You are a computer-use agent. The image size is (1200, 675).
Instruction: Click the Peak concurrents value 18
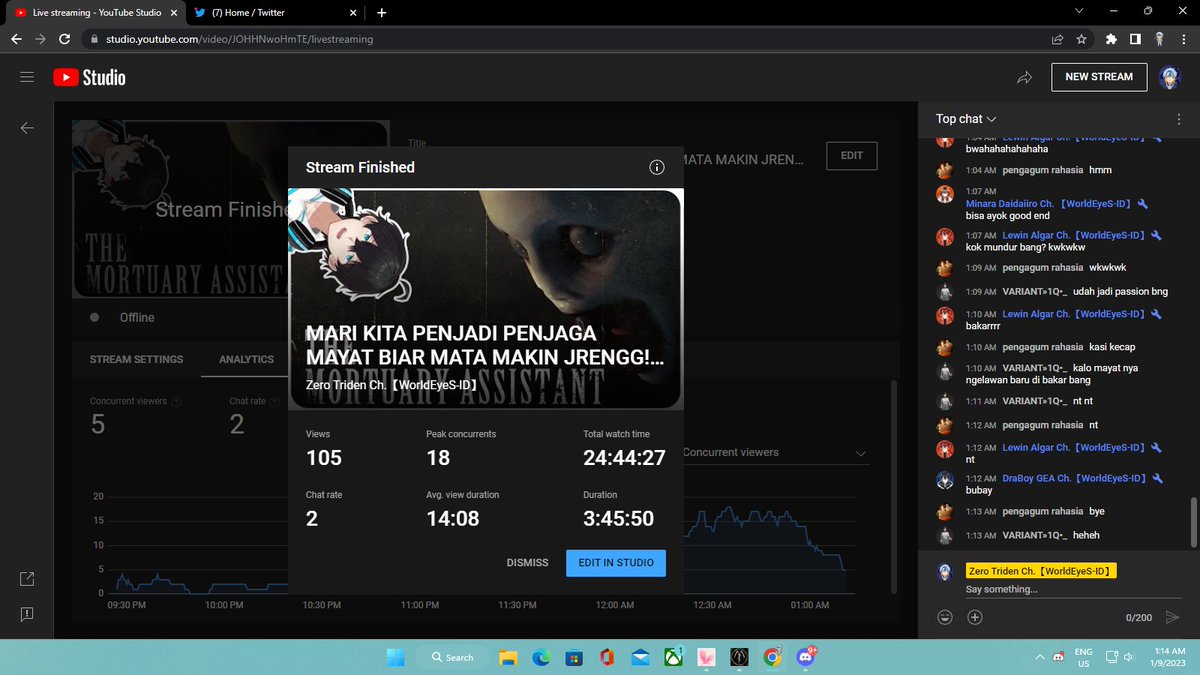[x=438, y=458]
